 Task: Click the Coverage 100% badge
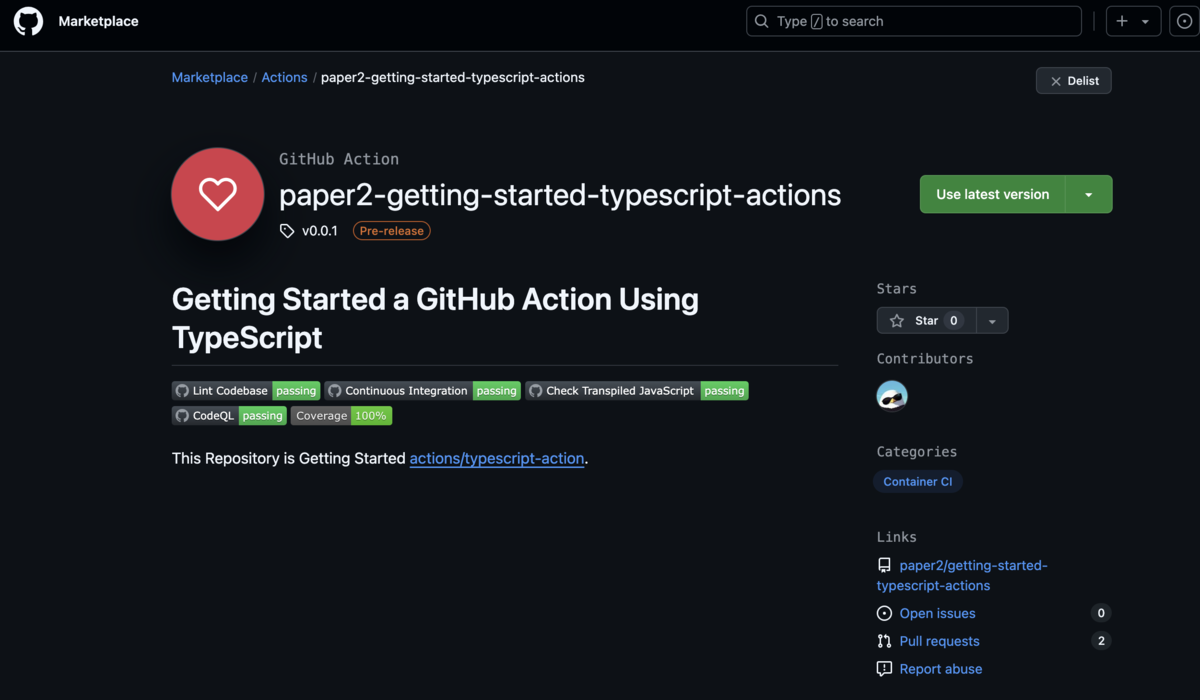pos(341,416)
